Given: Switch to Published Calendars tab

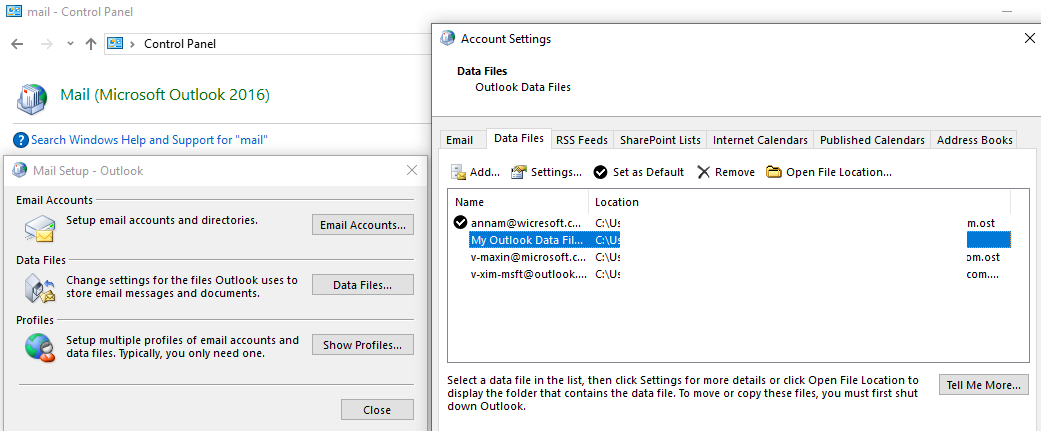Looking at the screenshot, I should tap(872, 140).
